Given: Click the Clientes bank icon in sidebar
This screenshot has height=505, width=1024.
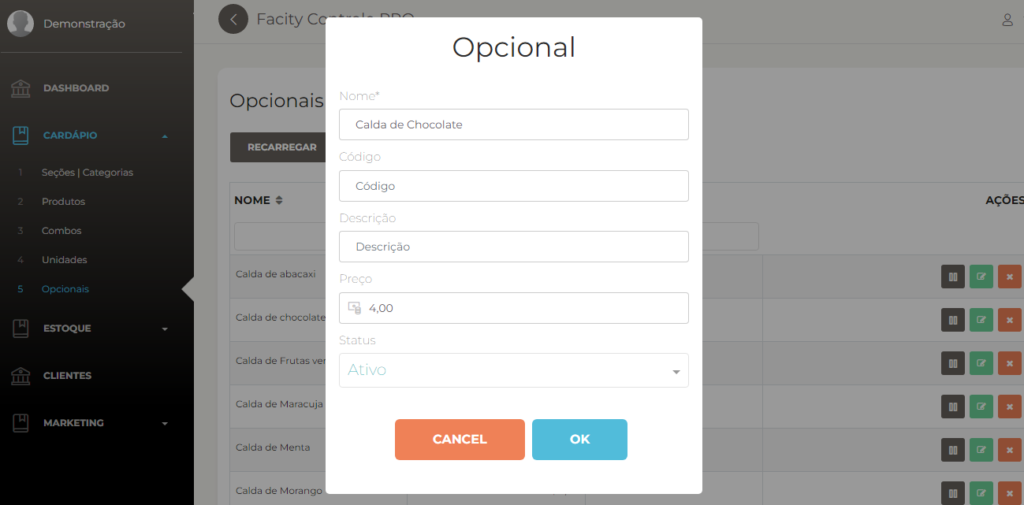Looking at the screenshot, I should point(21,376).
